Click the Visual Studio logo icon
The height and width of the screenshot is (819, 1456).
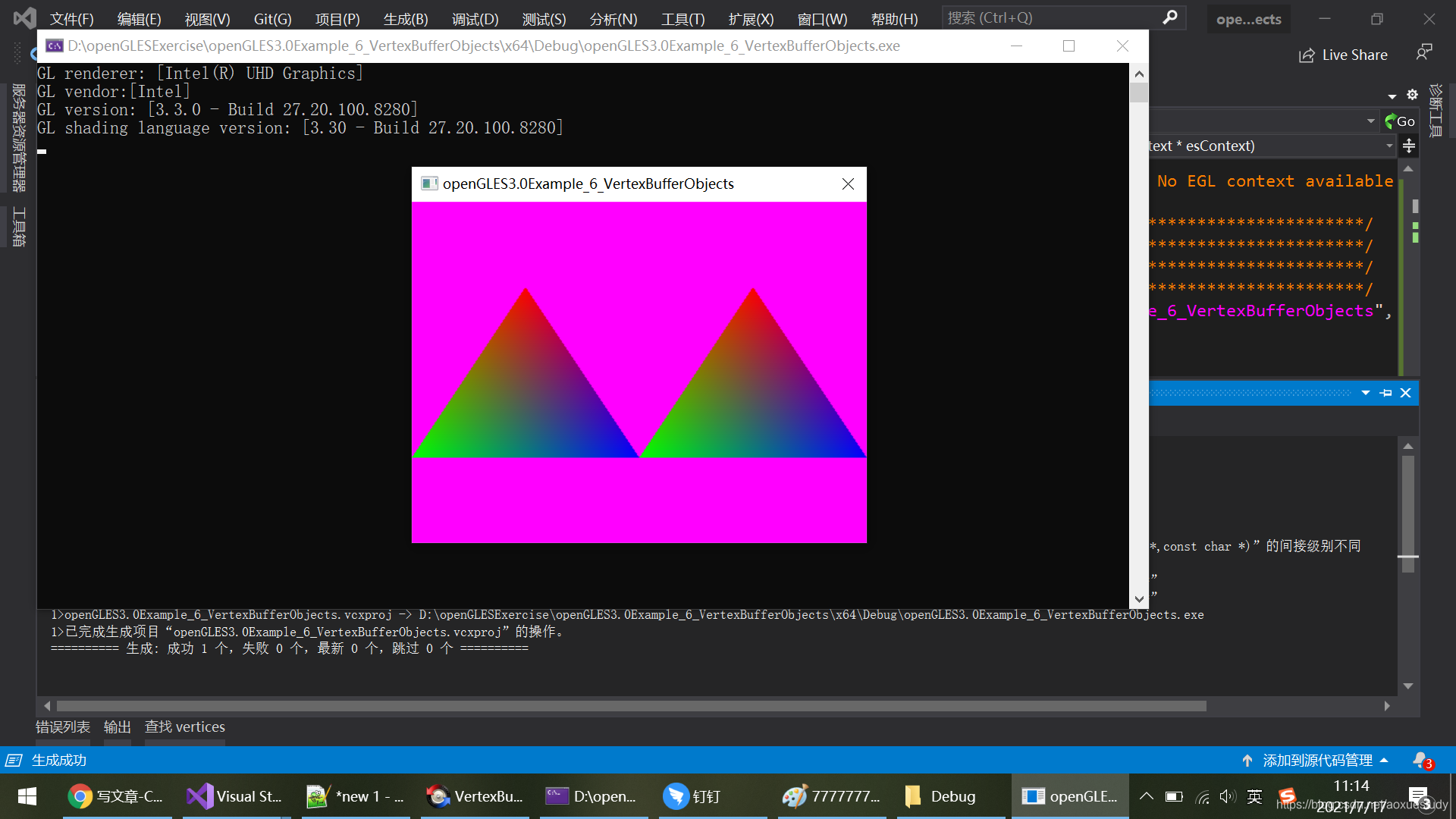(x=24, y=18)
